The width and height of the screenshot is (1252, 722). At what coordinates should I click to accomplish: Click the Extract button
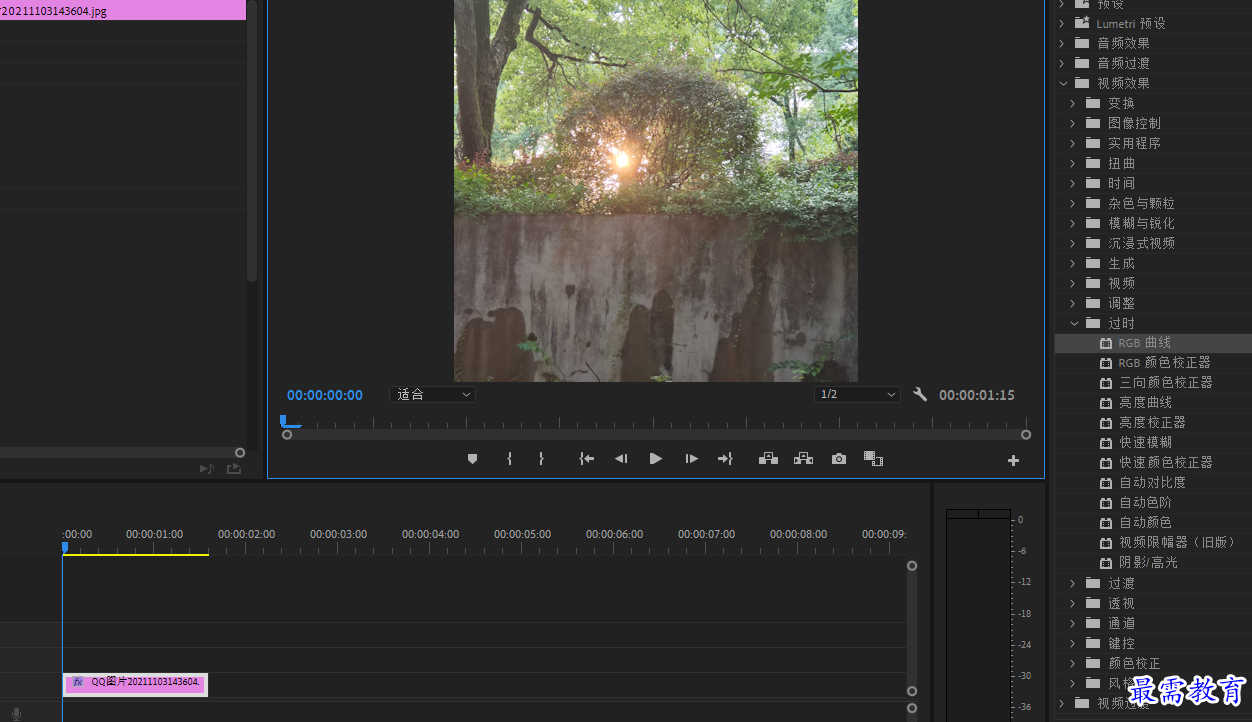tap(803, 459)
